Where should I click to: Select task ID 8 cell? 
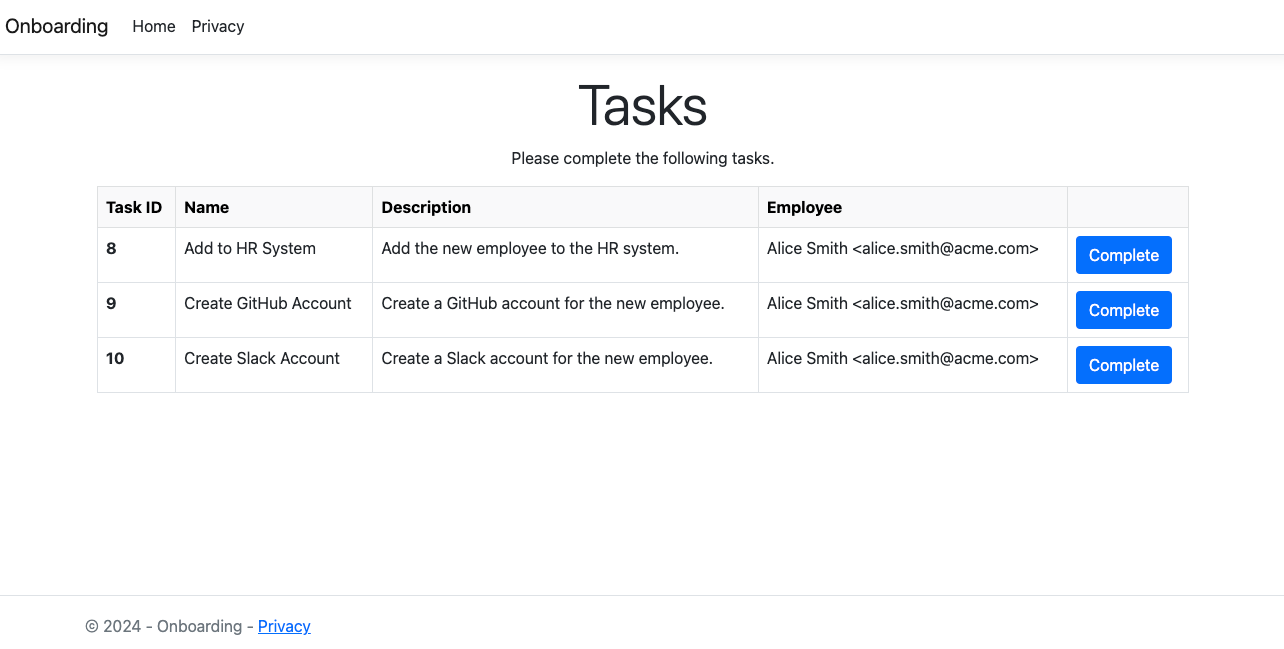tap(111, 248)
